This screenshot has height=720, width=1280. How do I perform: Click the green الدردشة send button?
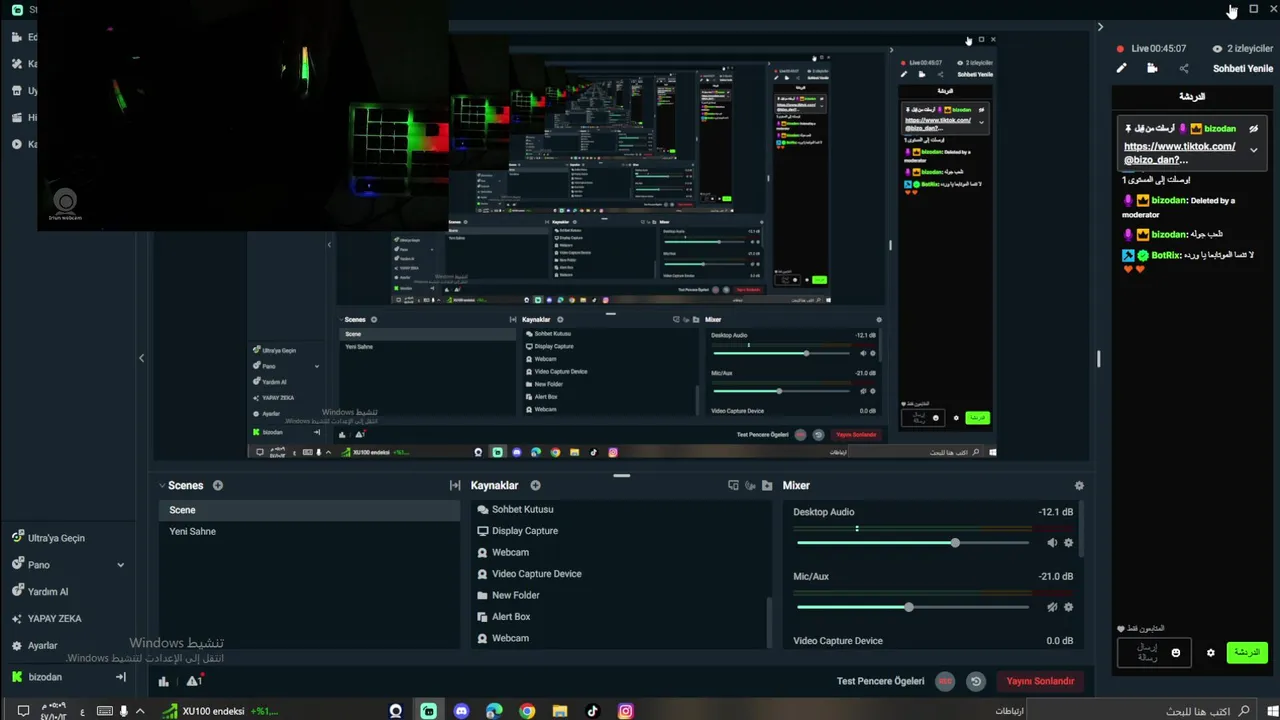click(x=1247, y=653)
